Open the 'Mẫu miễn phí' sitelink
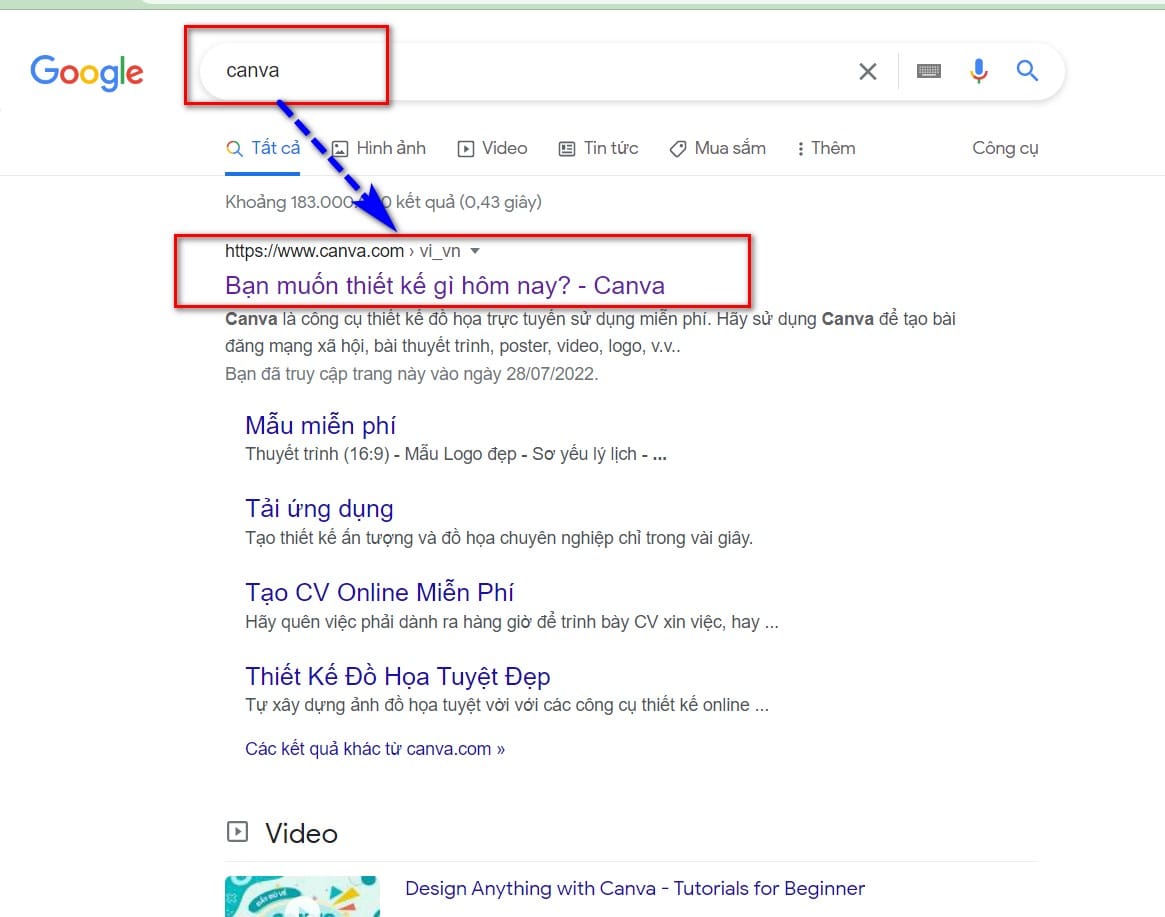Viewport: 1165px width, 917px height. pyautogui.click(x=320, y=425)
